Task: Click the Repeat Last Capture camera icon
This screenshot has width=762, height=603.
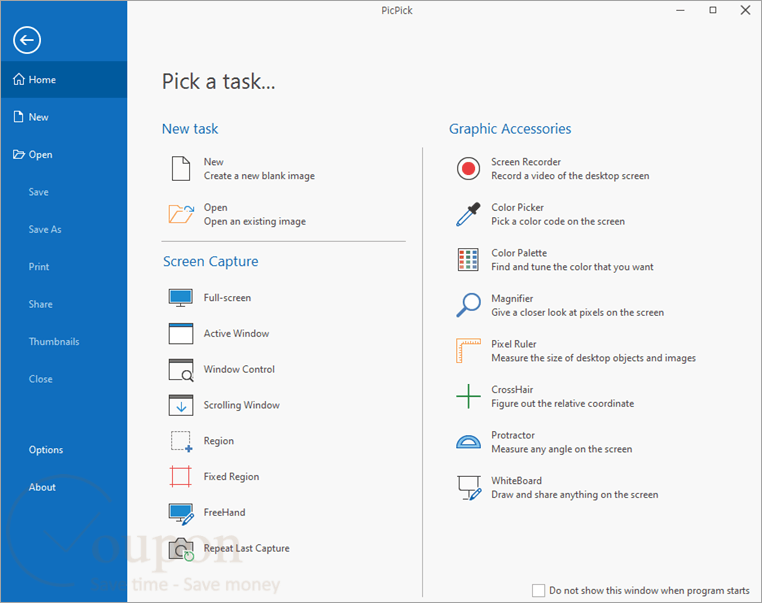Action: click(x=181, y=549)
